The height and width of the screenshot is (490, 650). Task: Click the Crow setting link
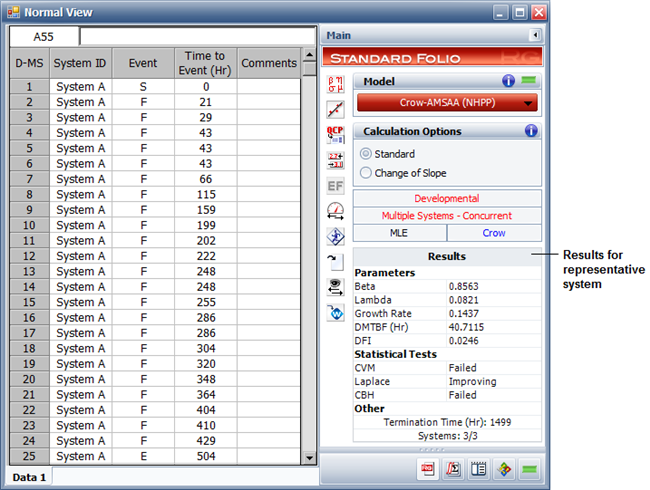tap(493, 232)
